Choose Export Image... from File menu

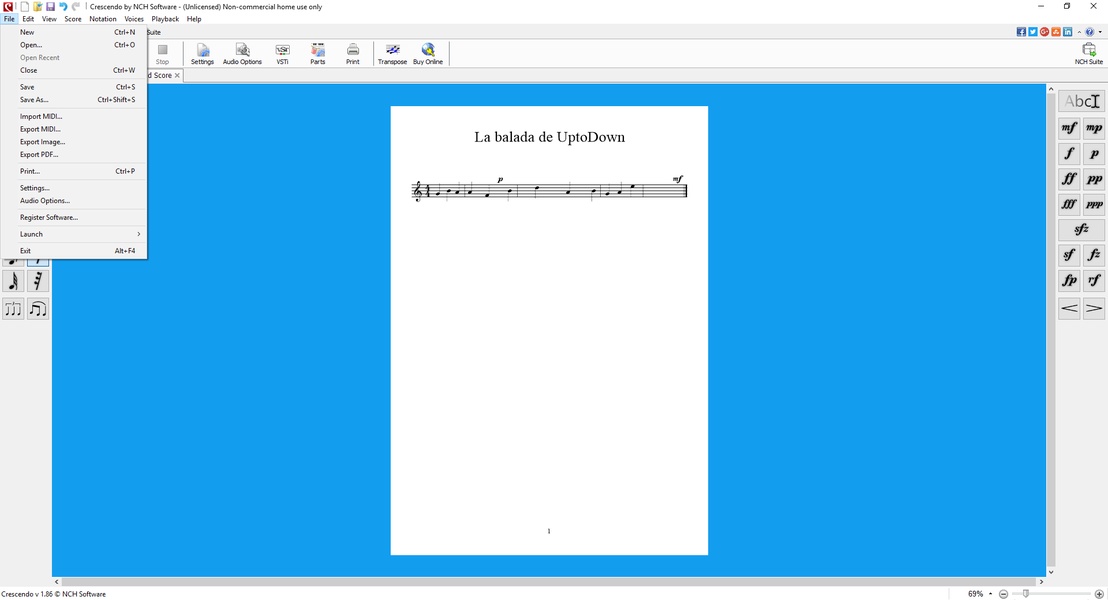74,142
